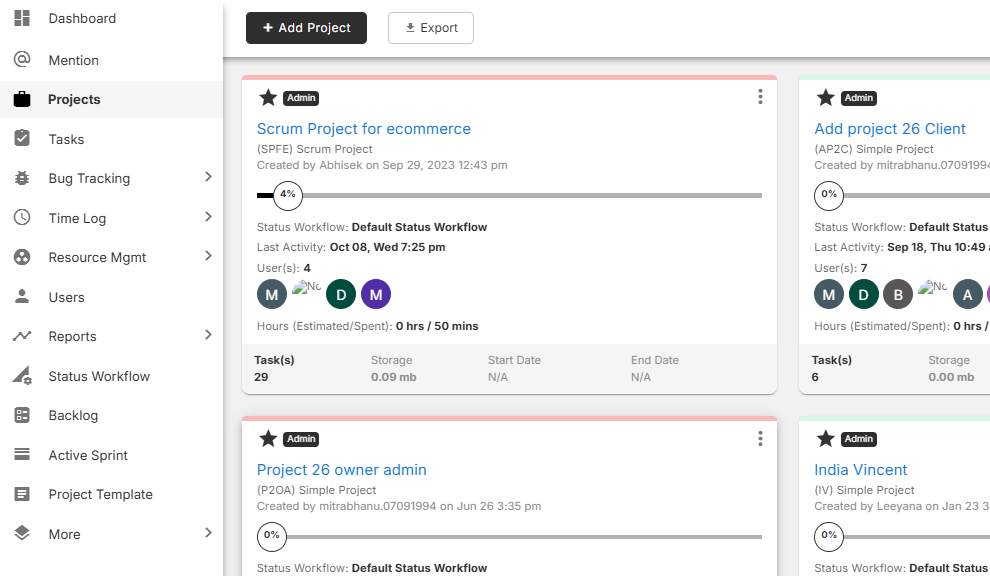
Task: Click the Active Sprint icon in sidebar
Action: (x=22, y=455)
